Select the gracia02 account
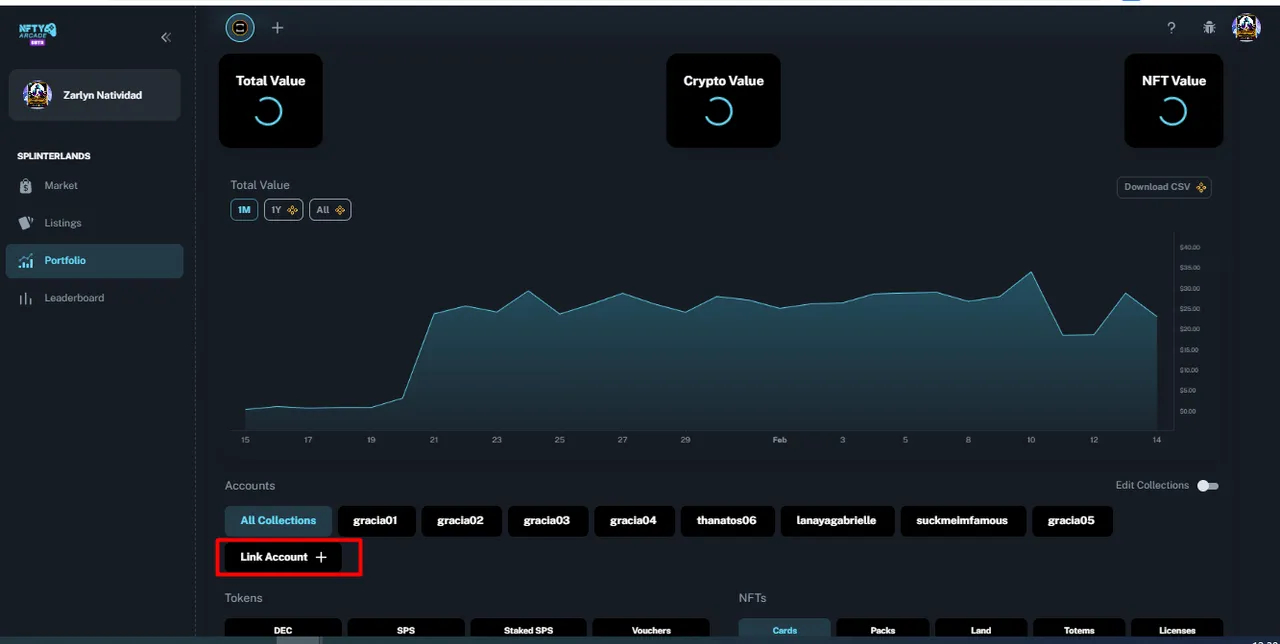The width and height of the screenshot is (1280, 644). [460, 521]
